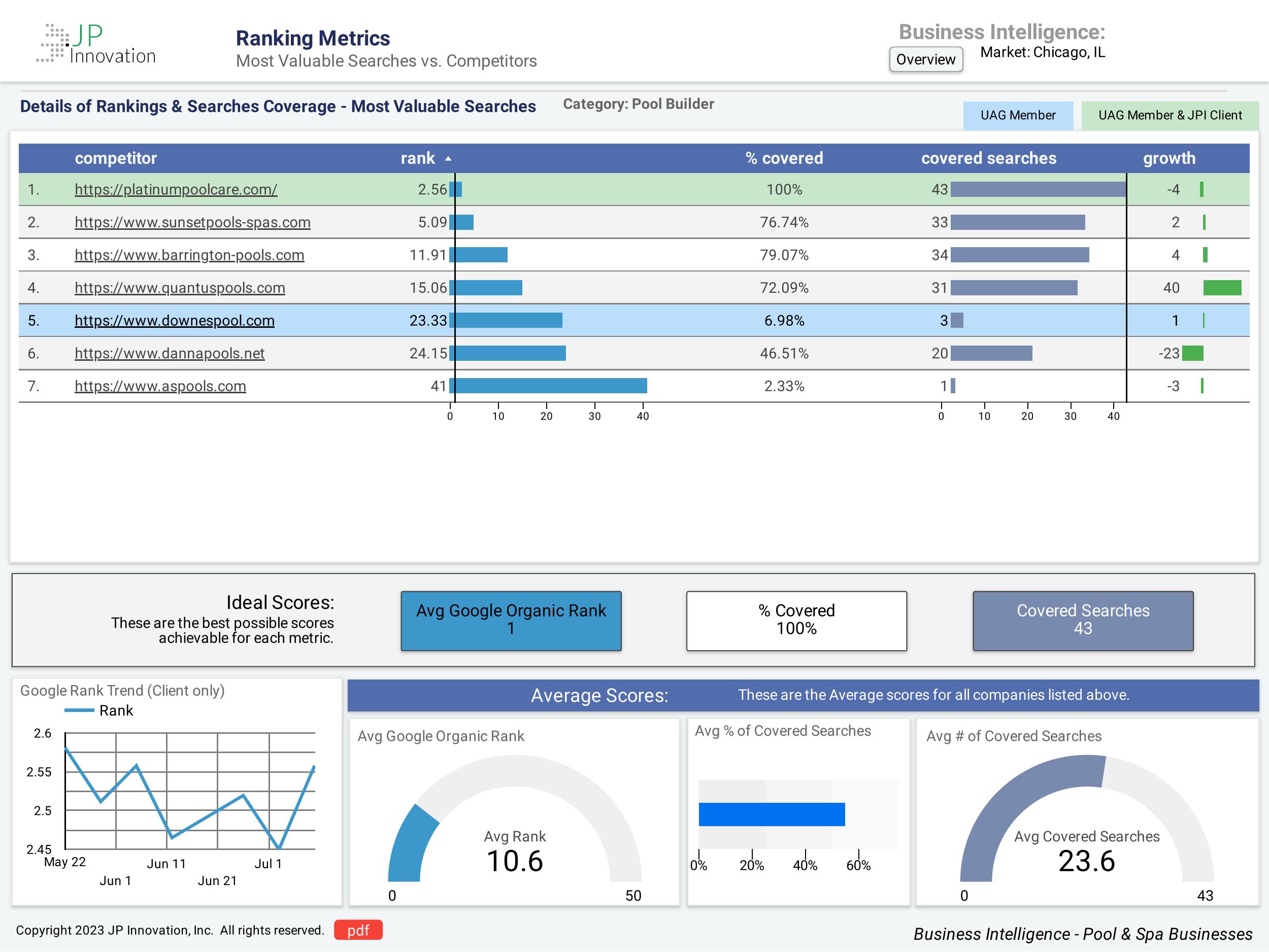The height and width of the screenshot is (952, 1269).
Task: Click rank bar for aspools.com row
Action: [548, 386]
